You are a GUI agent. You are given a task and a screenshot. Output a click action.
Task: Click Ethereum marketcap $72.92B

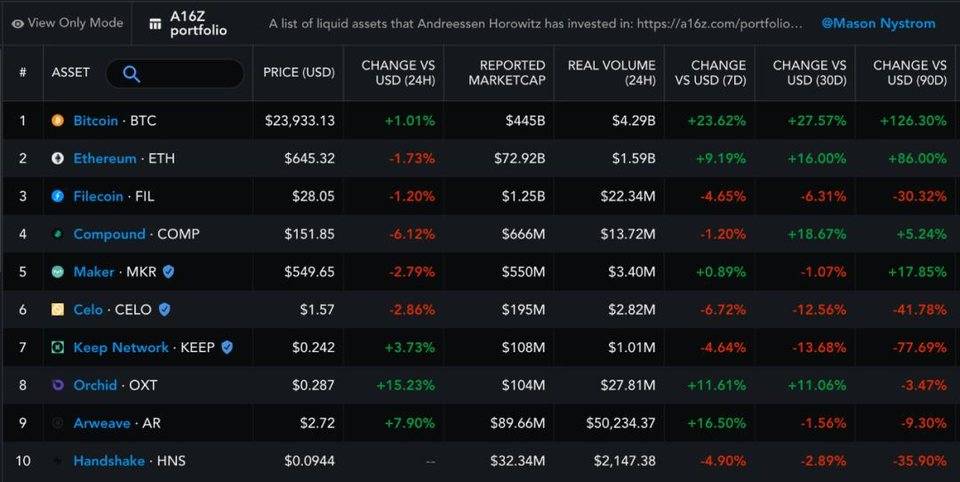[520, 159]
